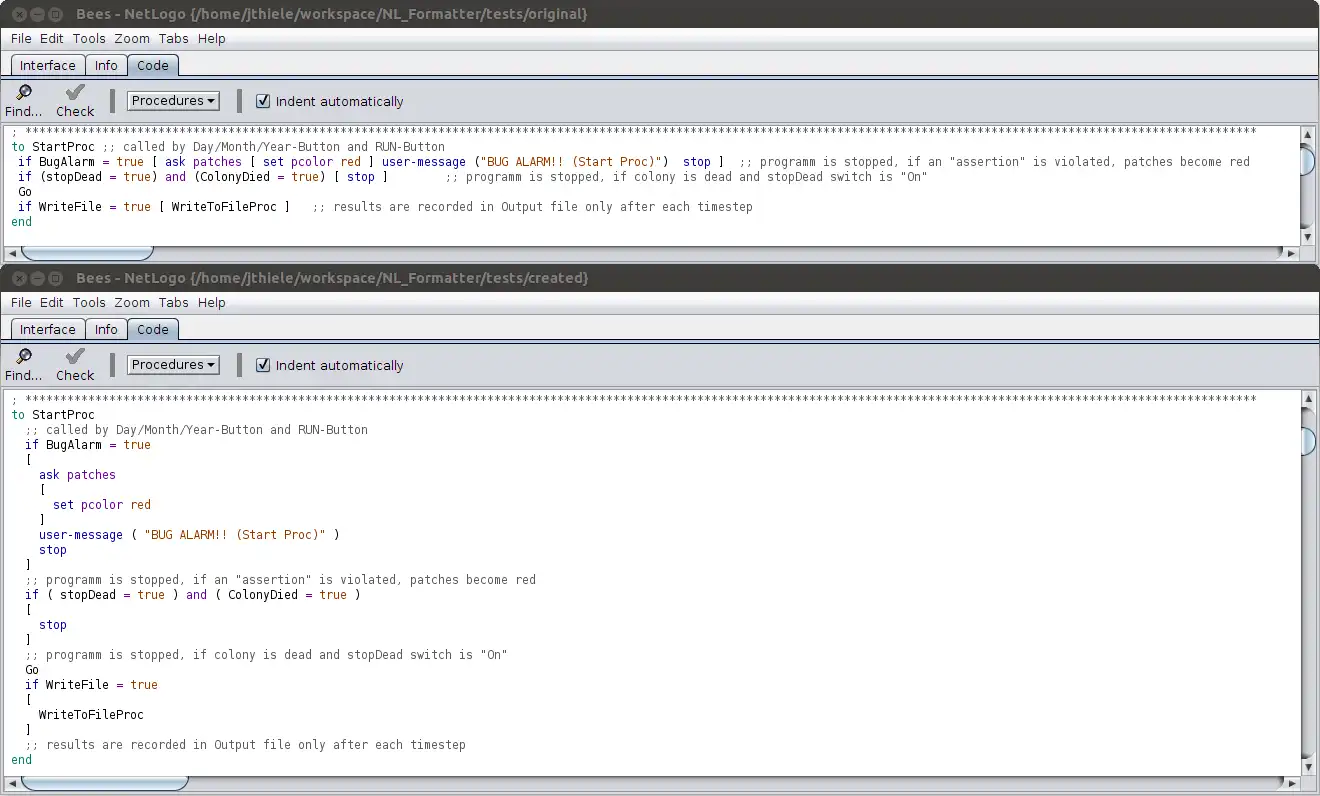Click "set pcolor red" line in created window

coord(102,505)
